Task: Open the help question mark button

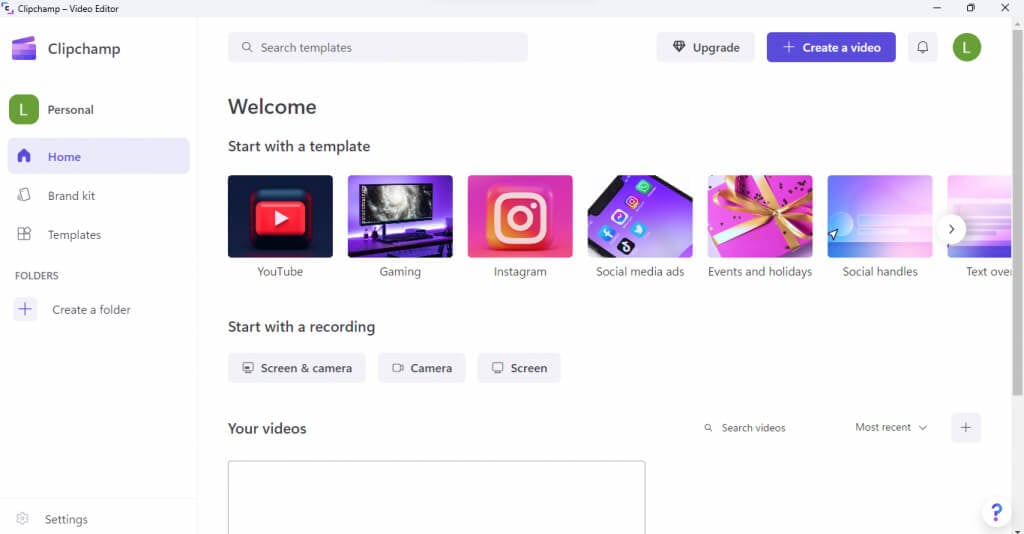Action: tap(996, 512)
